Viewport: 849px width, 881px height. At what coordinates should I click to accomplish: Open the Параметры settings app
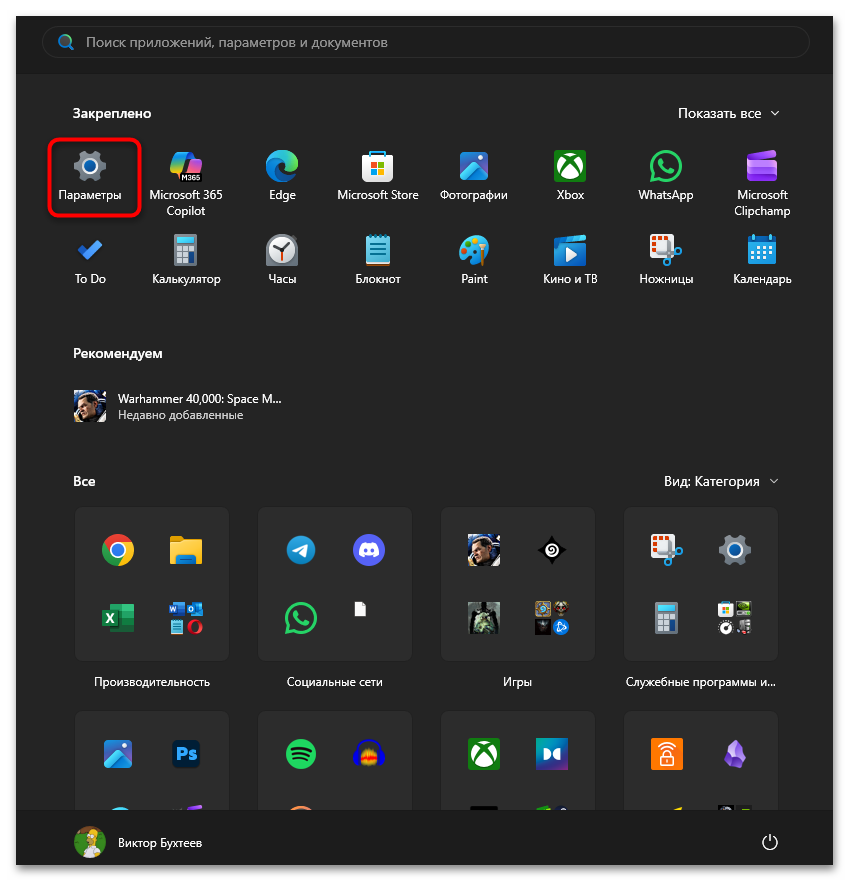(90, 176)
